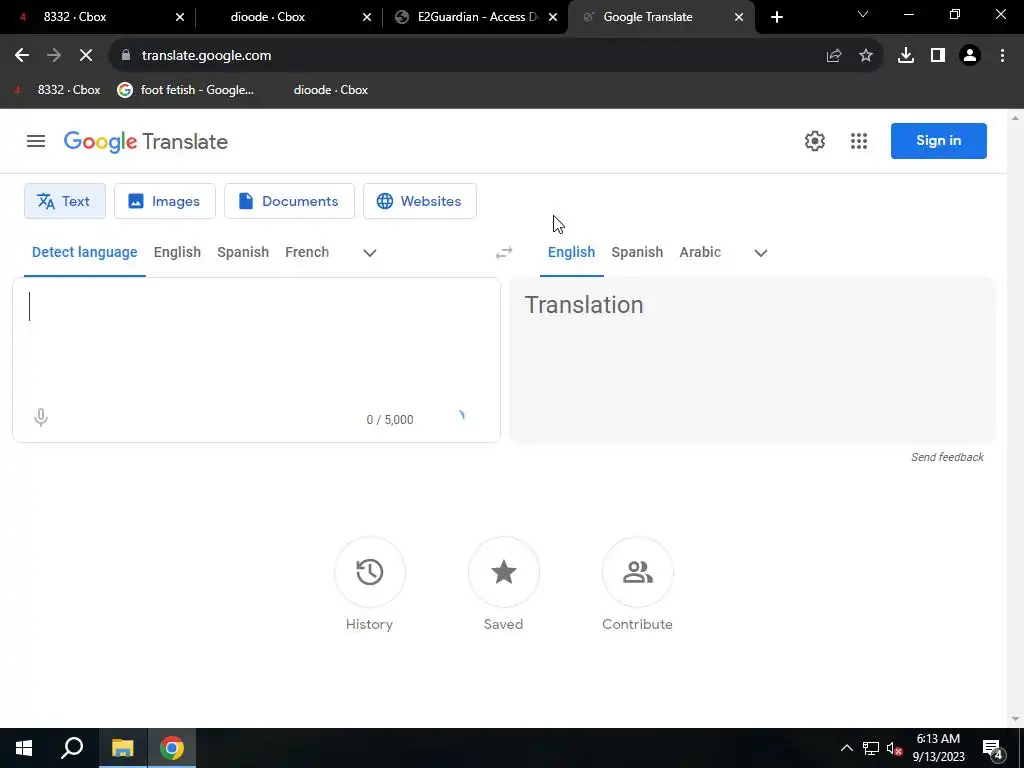Show hidden system tray icons
The image size is (1024, 768).
tap(846, 748)
